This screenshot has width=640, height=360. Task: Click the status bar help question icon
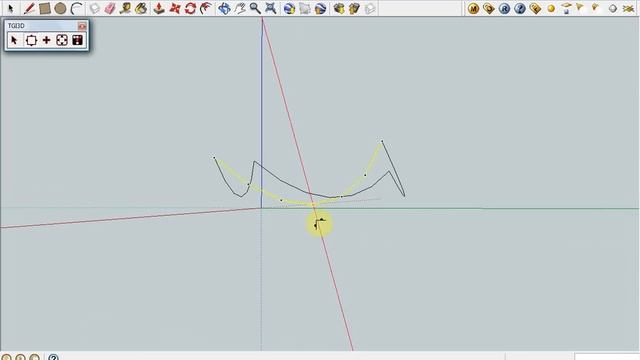53,358
